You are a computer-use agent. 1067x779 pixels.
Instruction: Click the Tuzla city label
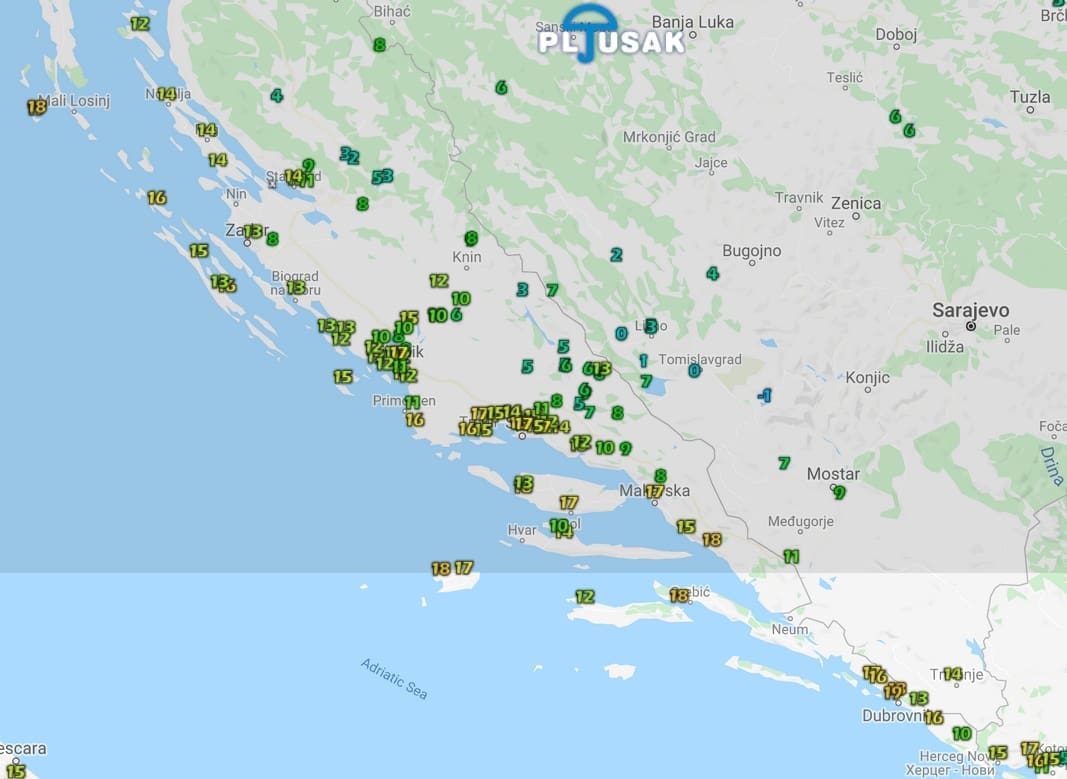point(1030,97)
